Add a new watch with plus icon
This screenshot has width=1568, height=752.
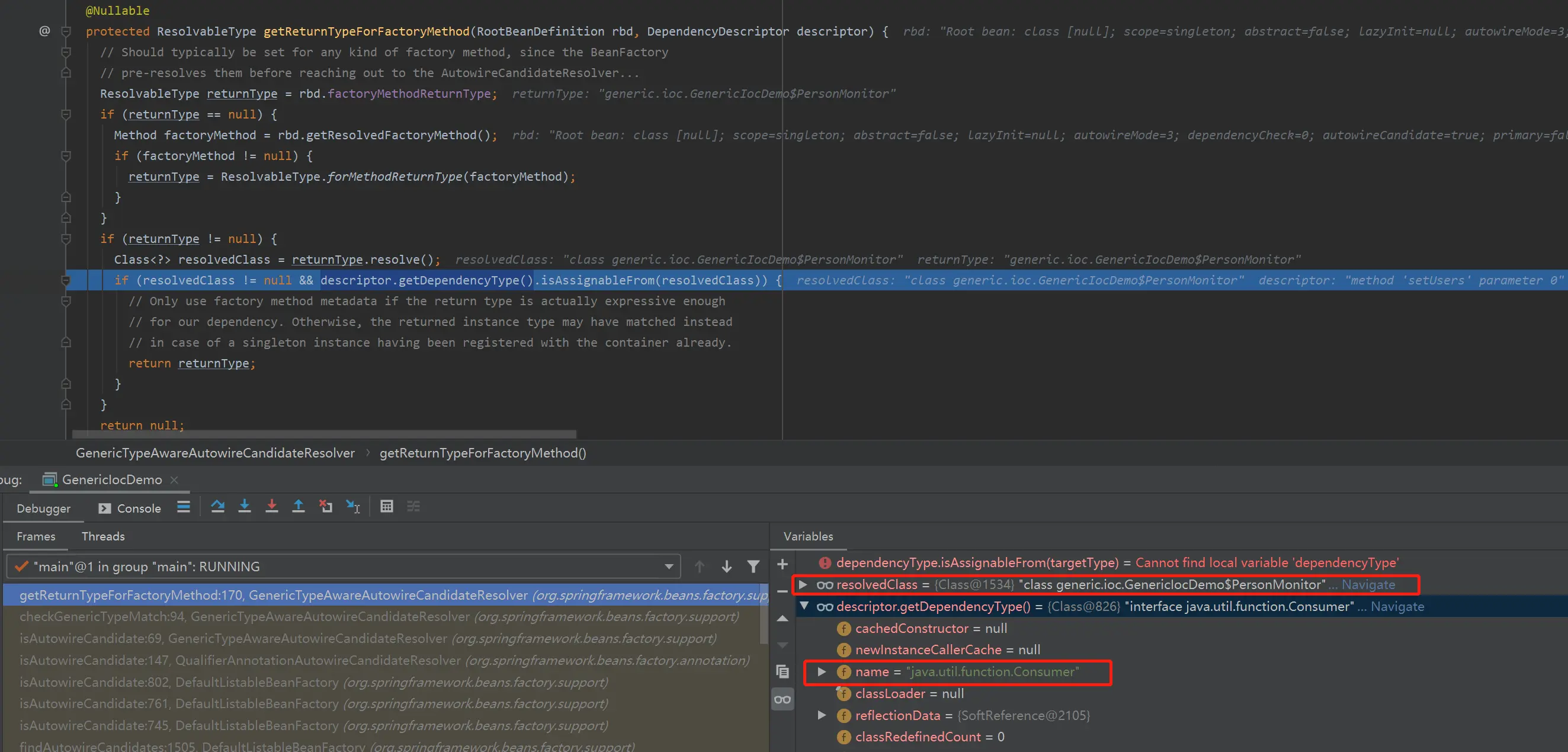[782, 565]
